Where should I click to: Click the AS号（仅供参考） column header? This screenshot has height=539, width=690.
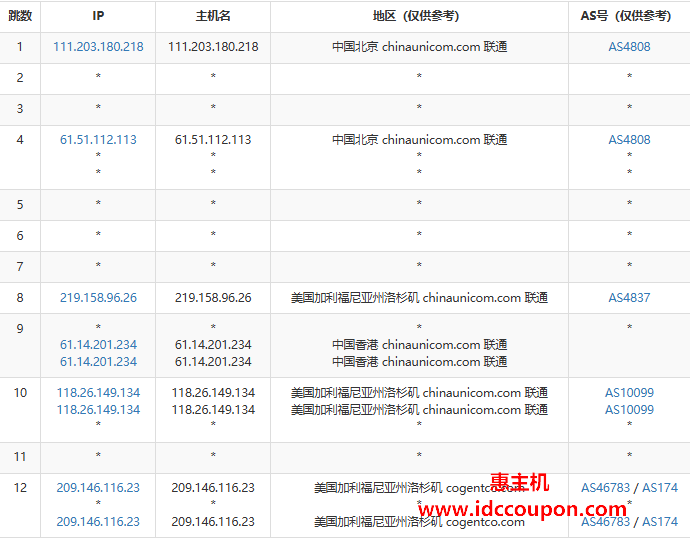point(629,16)
